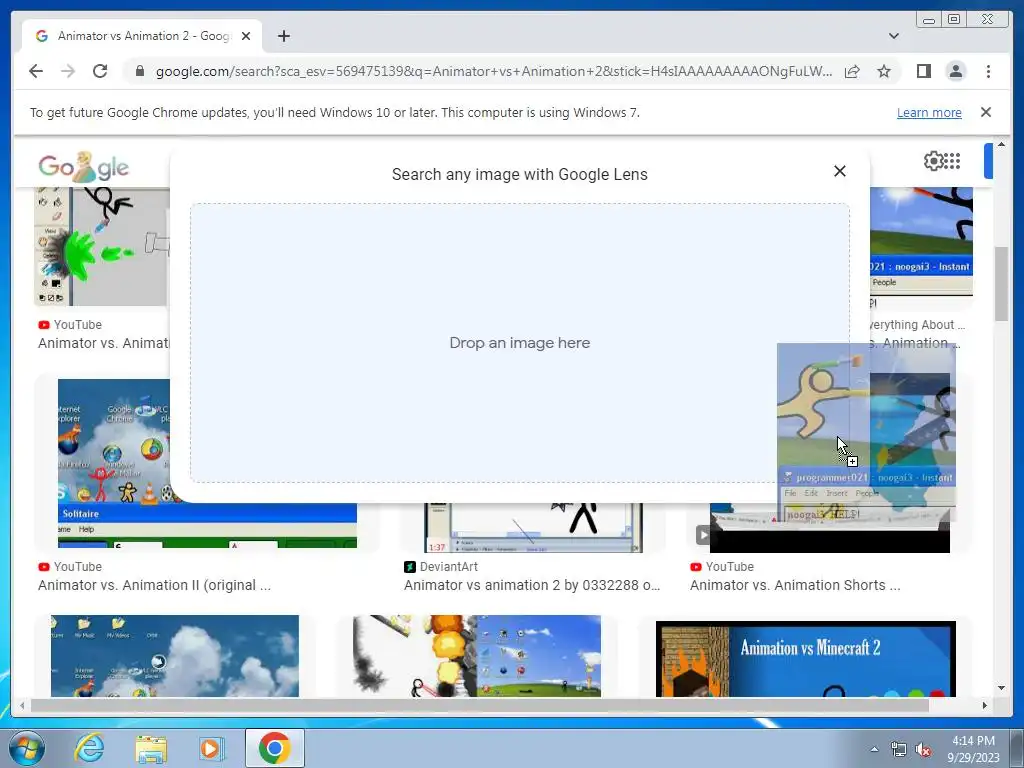Click the horizontal scrollbar thumb
Viewport: 1024px width, 768px height.
pyautogui.click(x=479, y=705)
